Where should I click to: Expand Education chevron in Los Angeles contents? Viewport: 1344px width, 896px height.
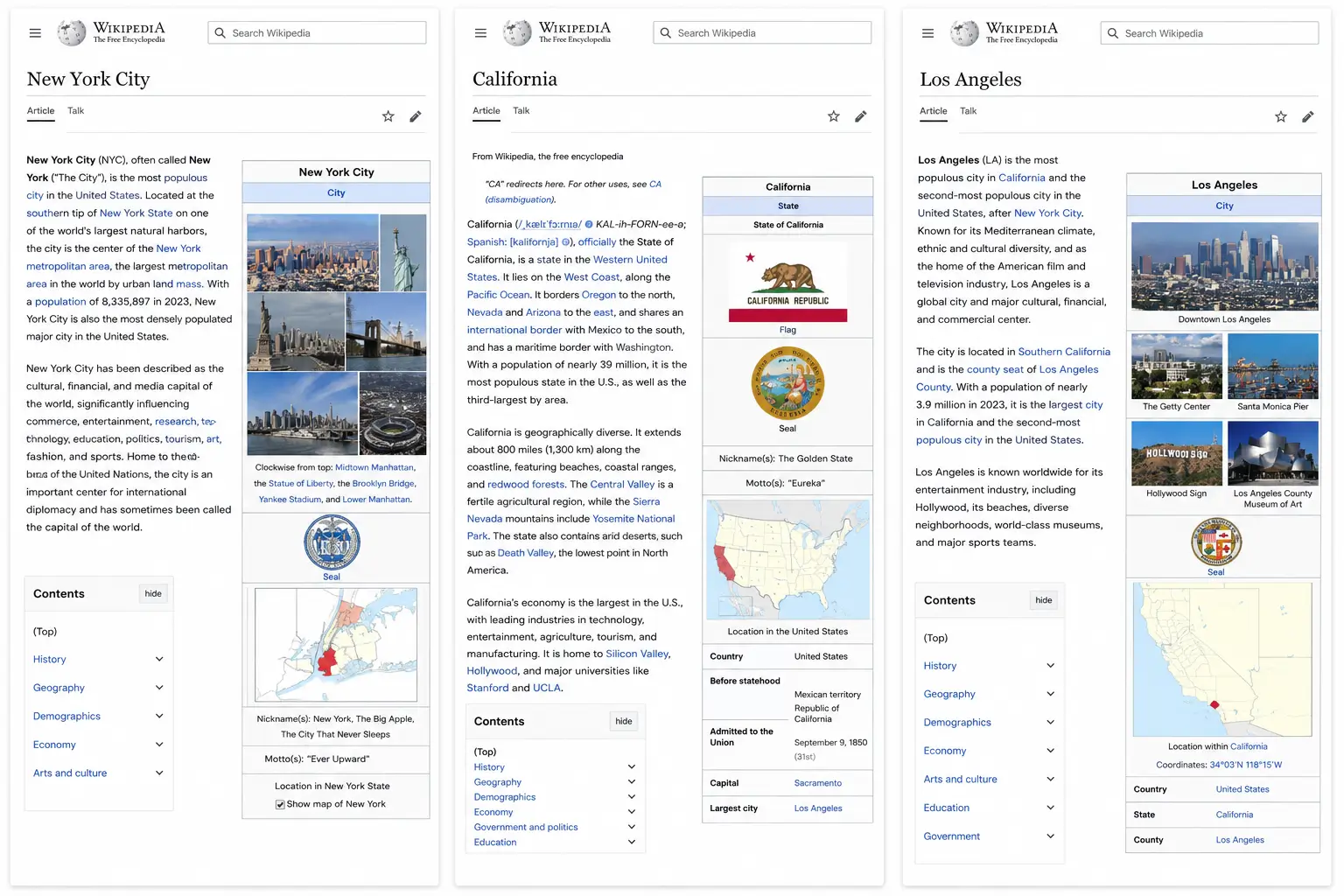tap(1051, 808)
